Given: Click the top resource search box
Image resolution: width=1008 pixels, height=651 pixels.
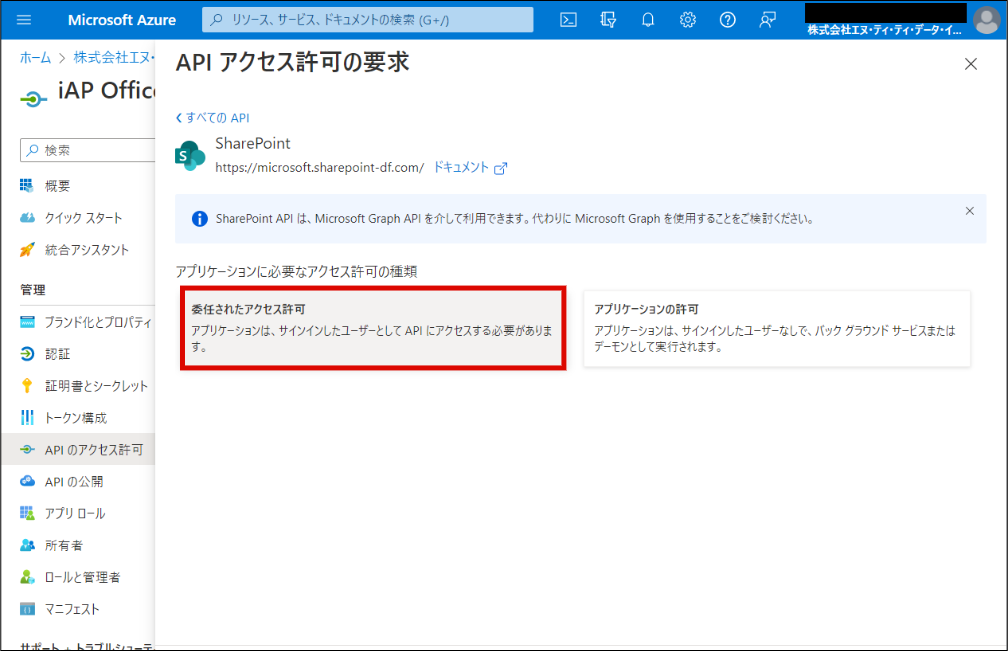Looking at the screenshot, I should 368,20.
